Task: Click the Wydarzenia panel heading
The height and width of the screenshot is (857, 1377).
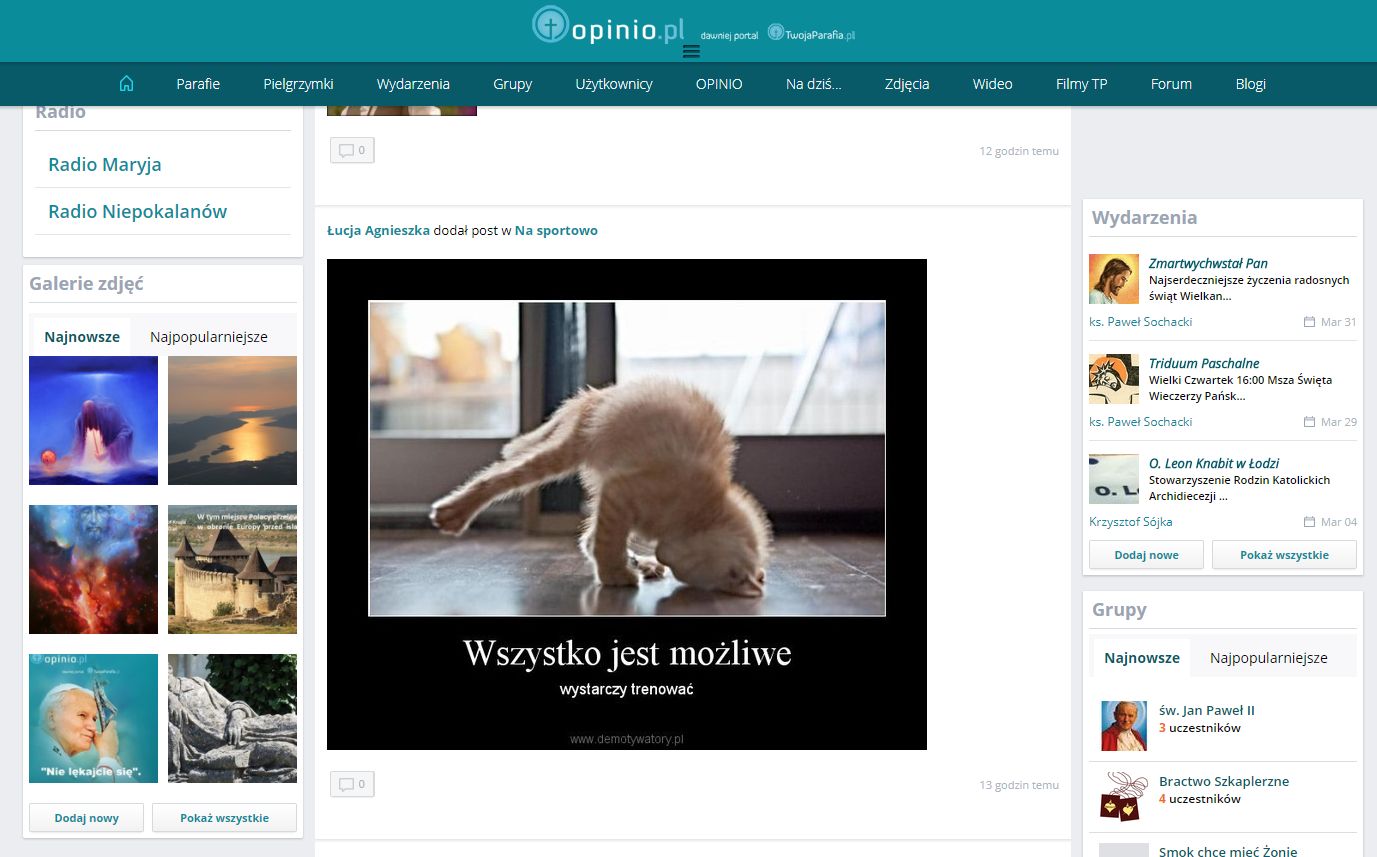Action: point(1144,217)
